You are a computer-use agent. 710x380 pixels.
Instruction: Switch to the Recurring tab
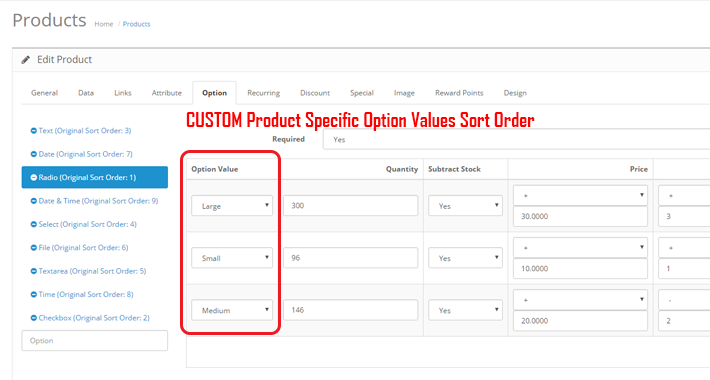click(x=263, y=93)
